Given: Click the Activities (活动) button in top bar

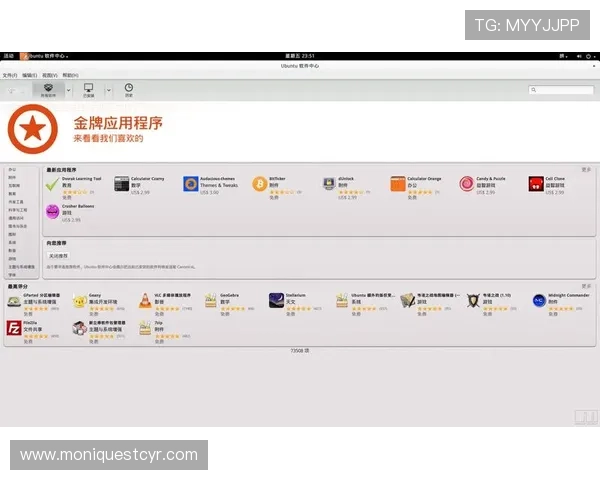Looking at the screenshot, I should click(x=9, y=56).
